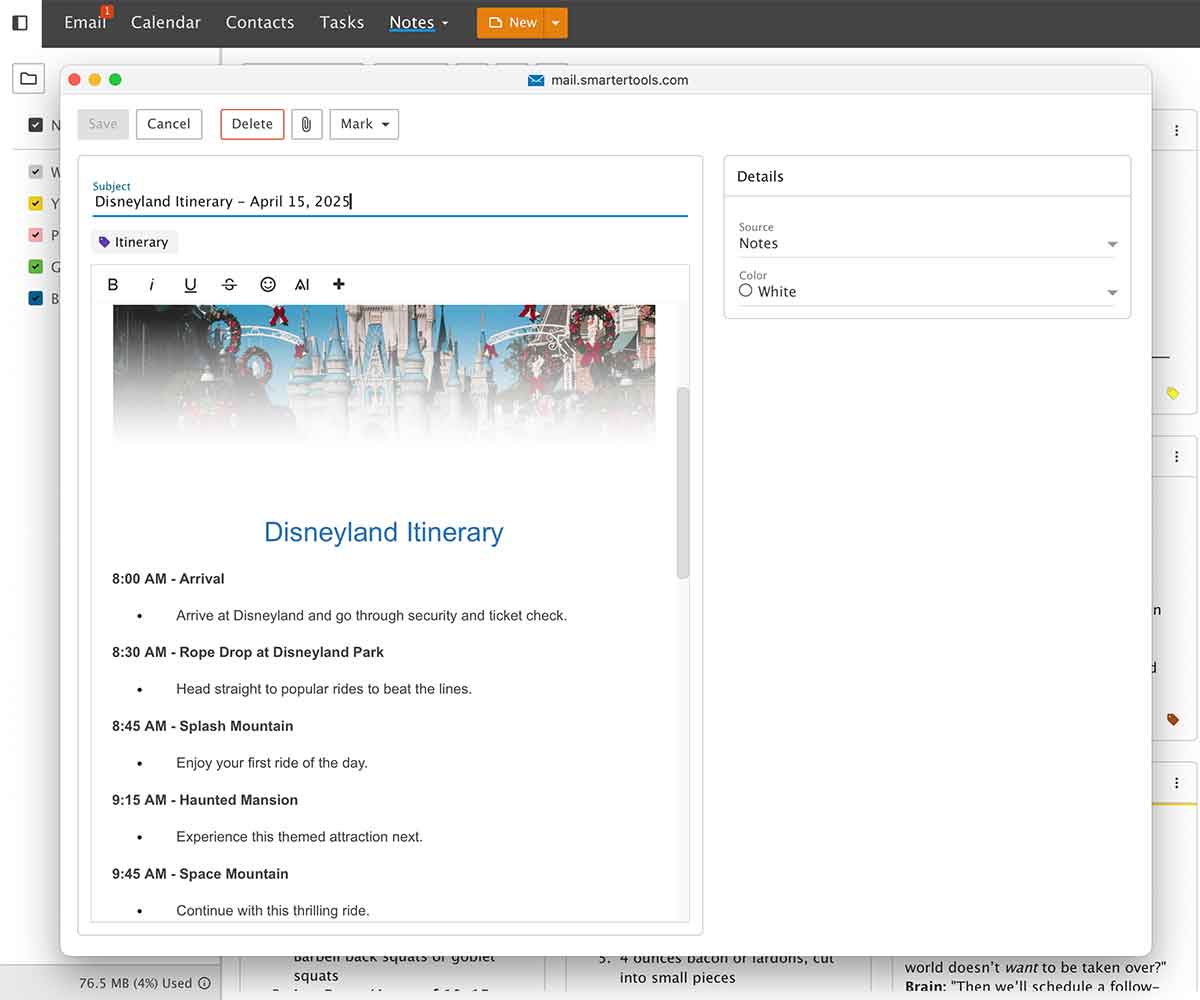Image resolution: width=1200 pixels, height=1000 pixels.
Task: Select the white color circle swatch
Action: click(745, 290)
